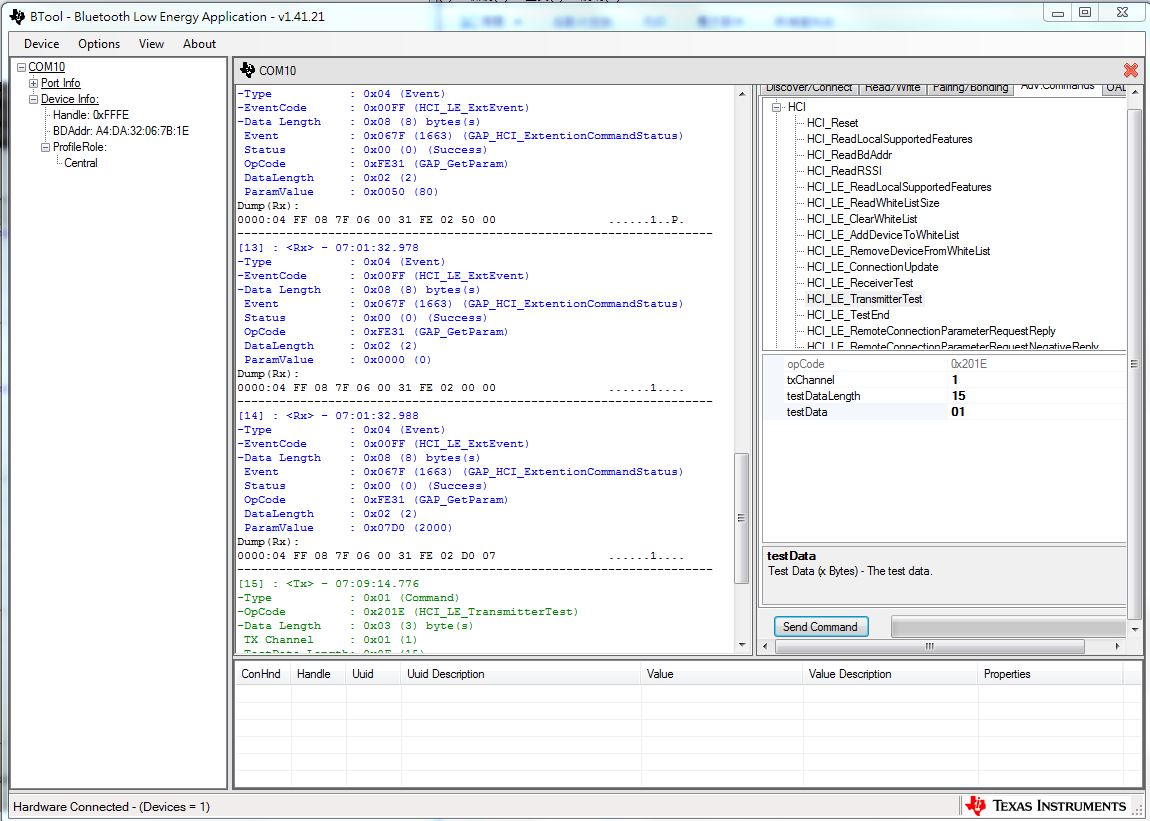Screen dimensions: 1150x821
Task: Select HCI_LE_RemoveDeviceFromWhiteList command
Action: (x=898, y=251)
